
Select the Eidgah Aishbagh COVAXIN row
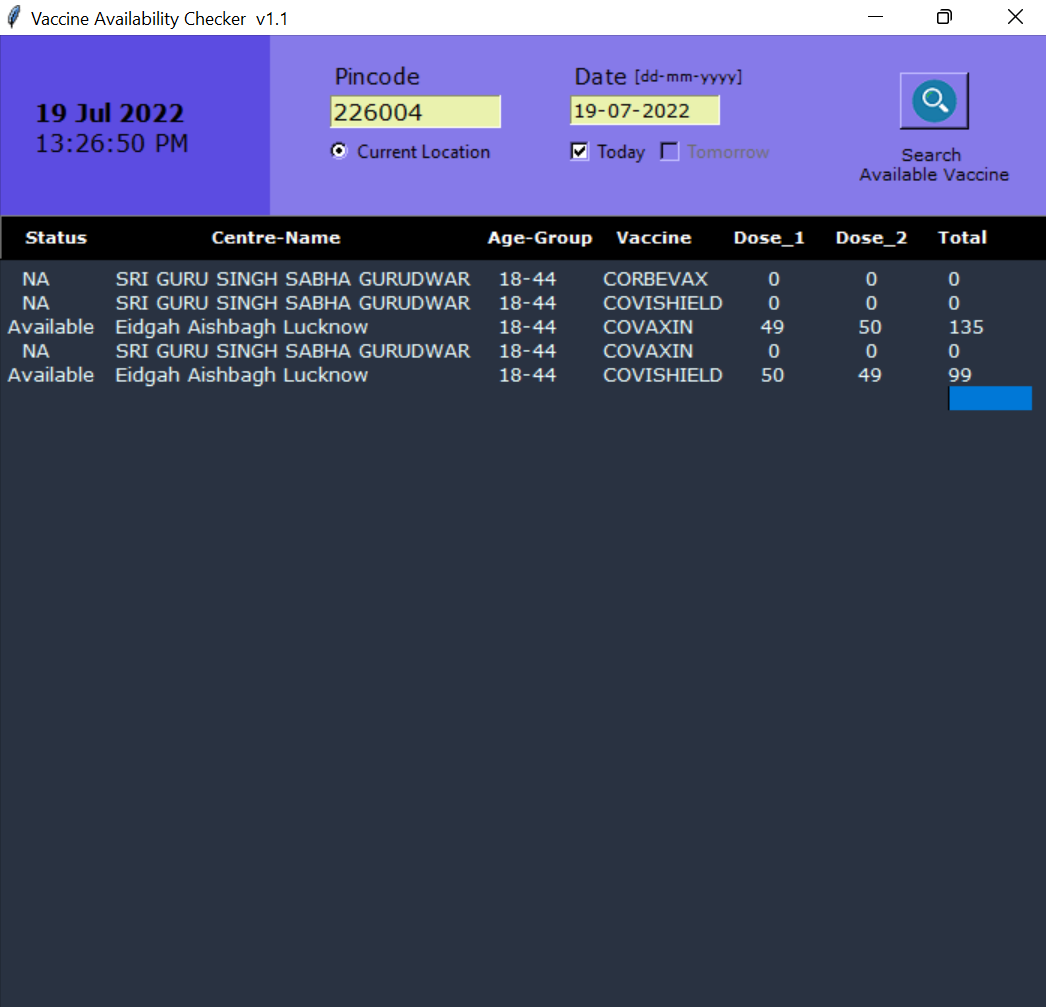[x=400, y=327]
